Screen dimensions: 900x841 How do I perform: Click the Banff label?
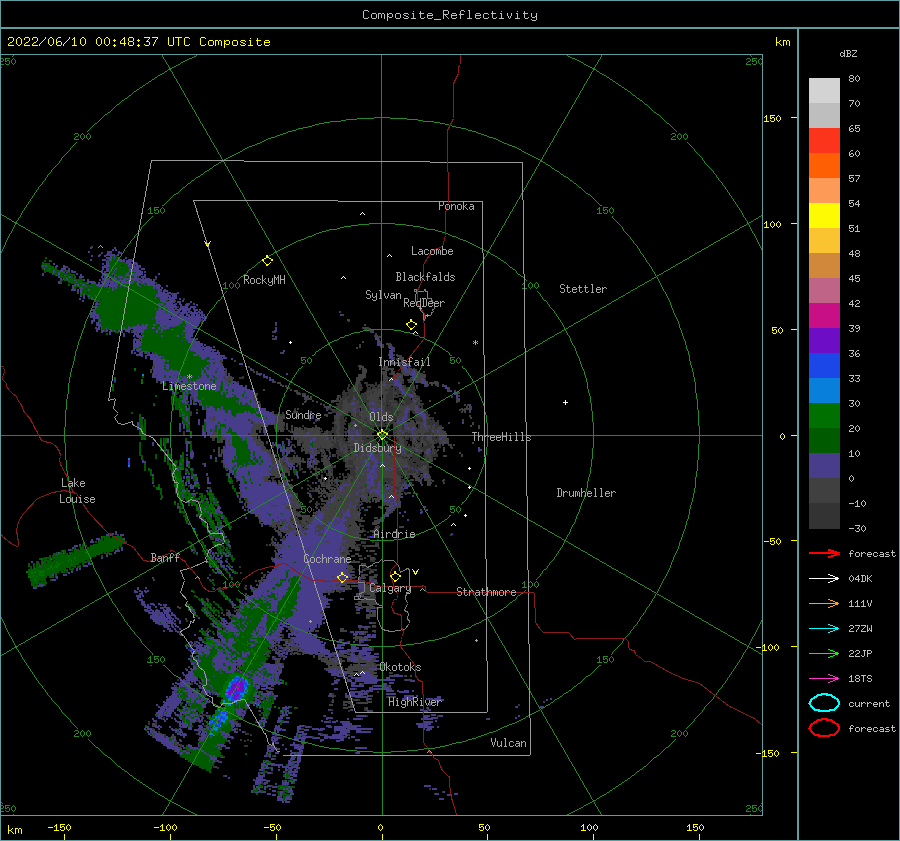click(165, 557)
